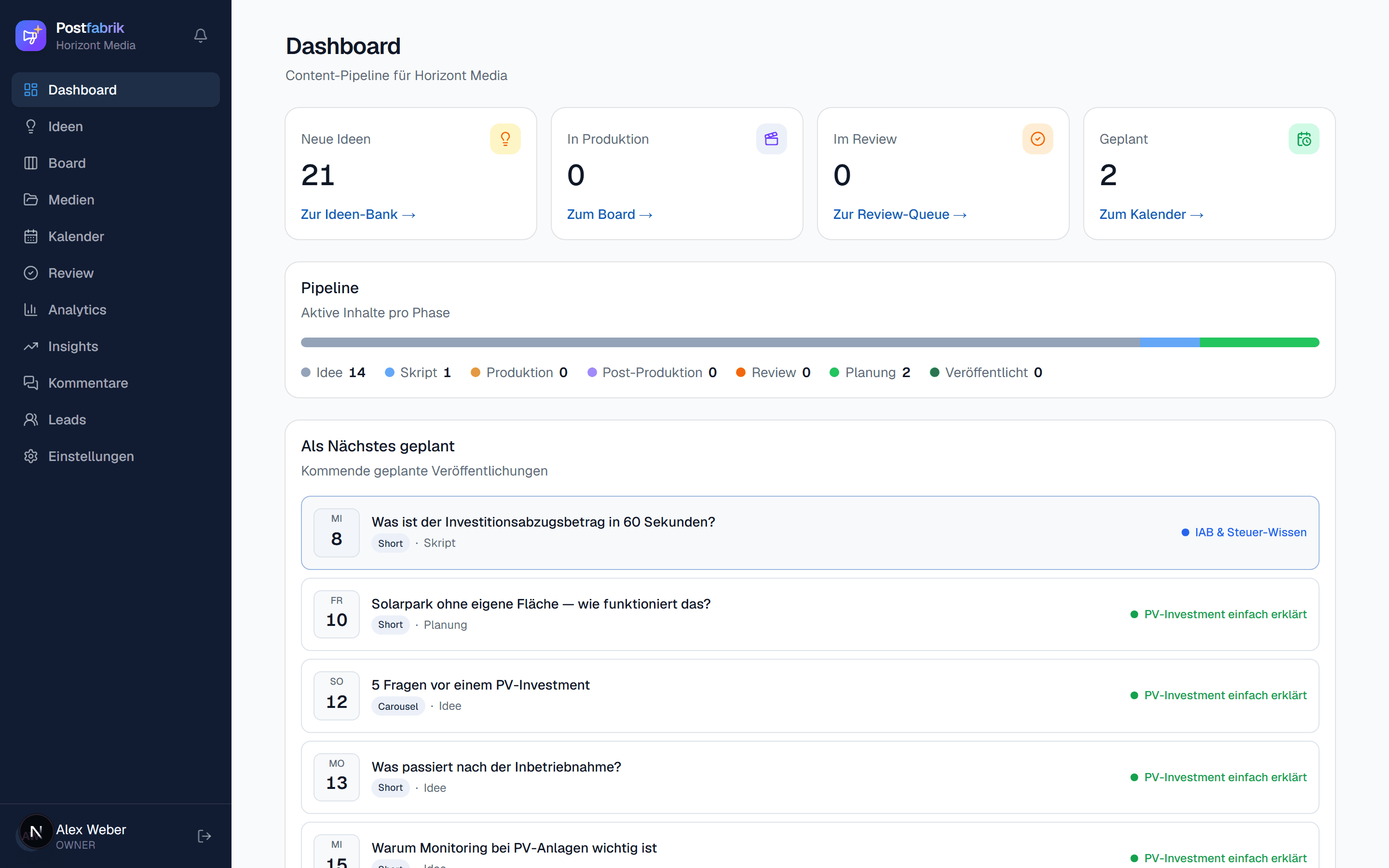The image size is (1389, 868).
Task: Follow the 'Zur Ideen-Bank' link
Action: pos(358,214)
